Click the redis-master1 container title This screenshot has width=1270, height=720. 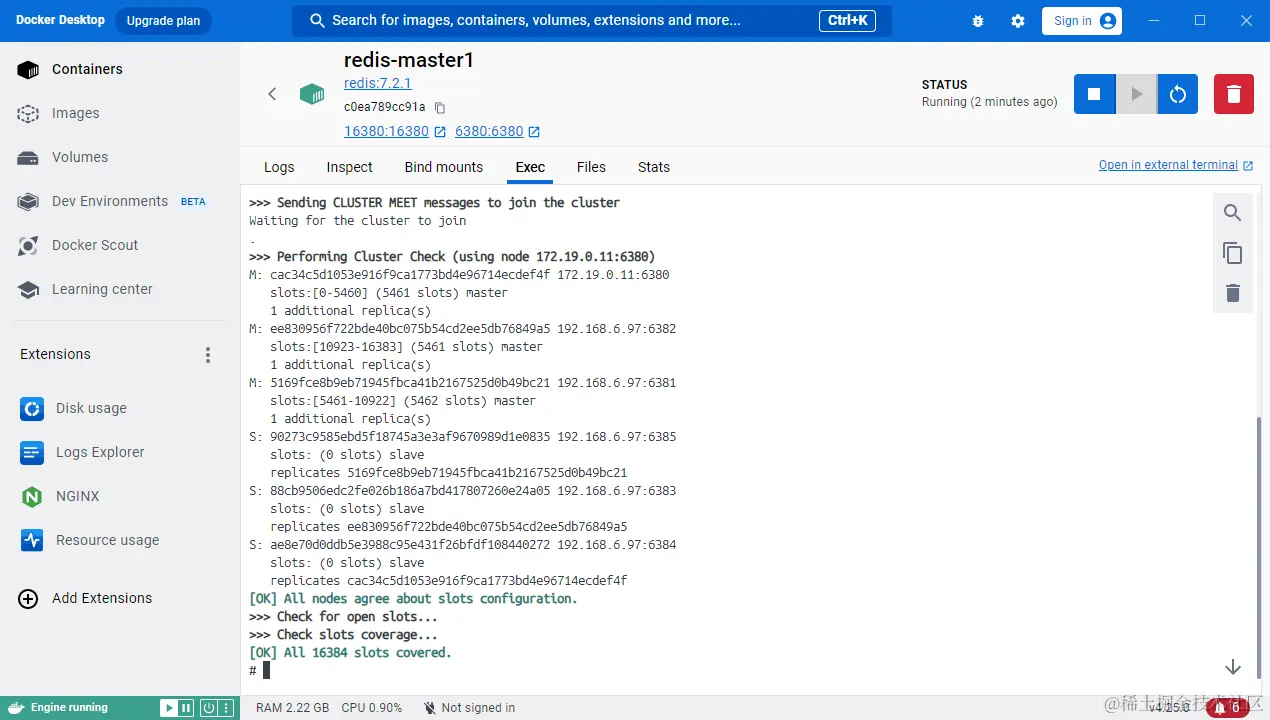tap(409, 60)
